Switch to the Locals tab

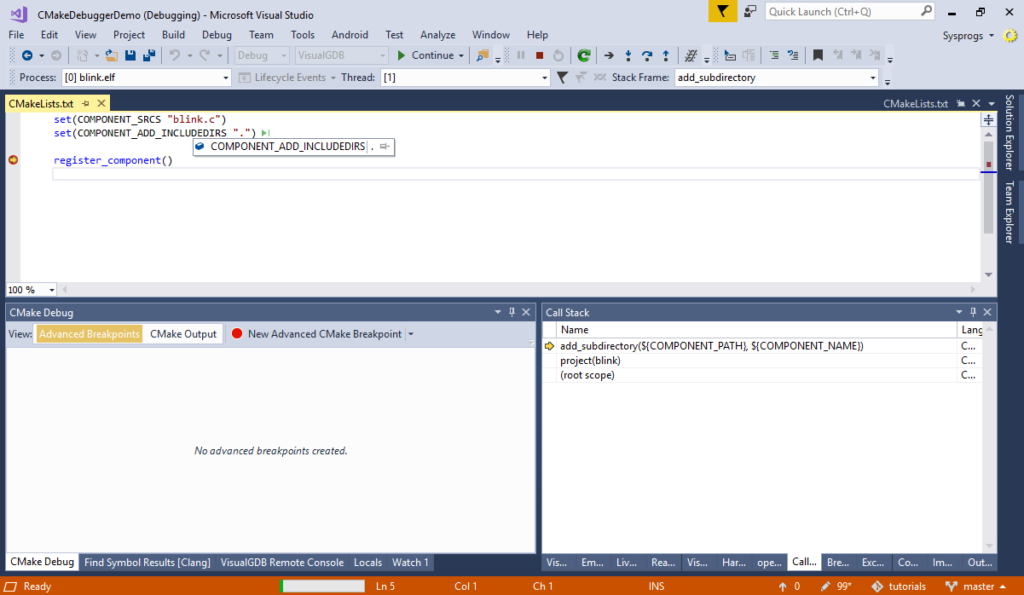(368, 562)
